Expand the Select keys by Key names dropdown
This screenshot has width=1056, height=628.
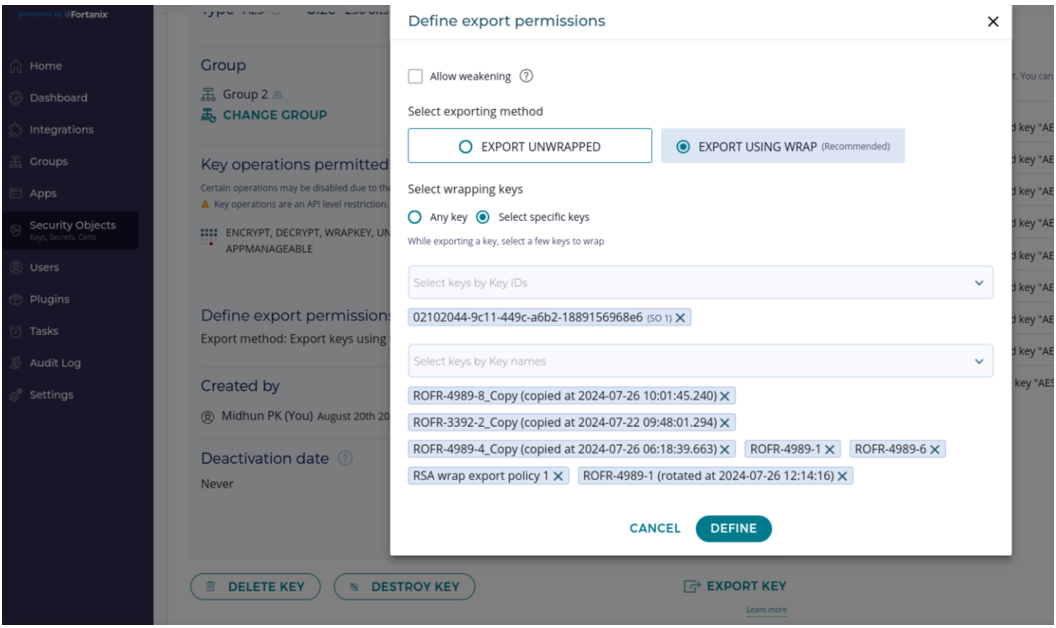[979, 362]
